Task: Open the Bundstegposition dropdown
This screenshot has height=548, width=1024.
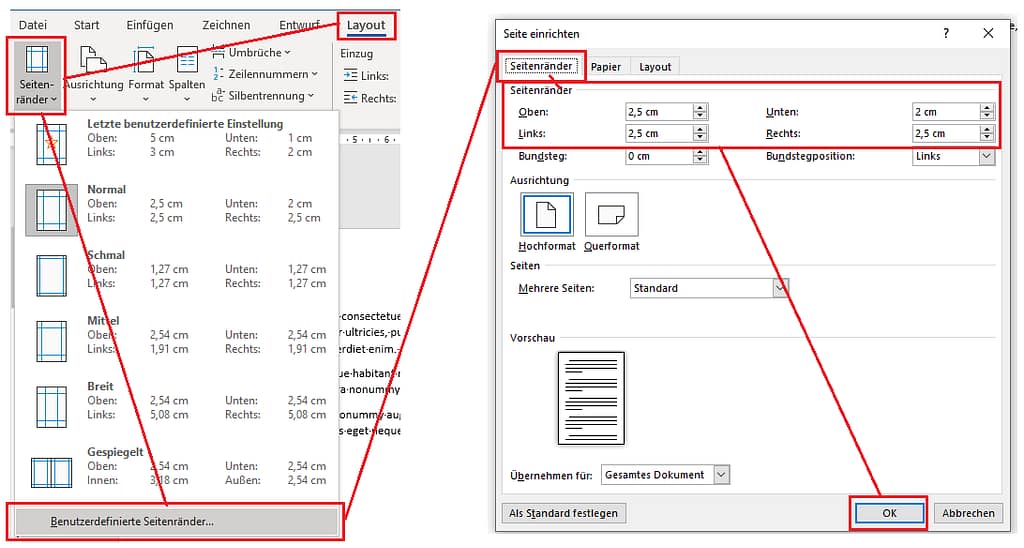Action: click(x=986, y=157)
